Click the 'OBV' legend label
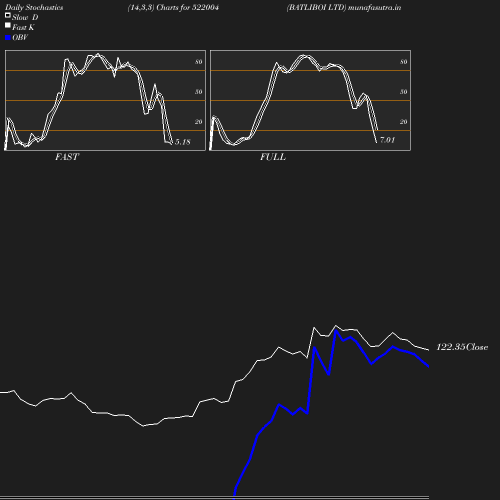The width and height of the screenshot is (500, 500). click(20, 37)
